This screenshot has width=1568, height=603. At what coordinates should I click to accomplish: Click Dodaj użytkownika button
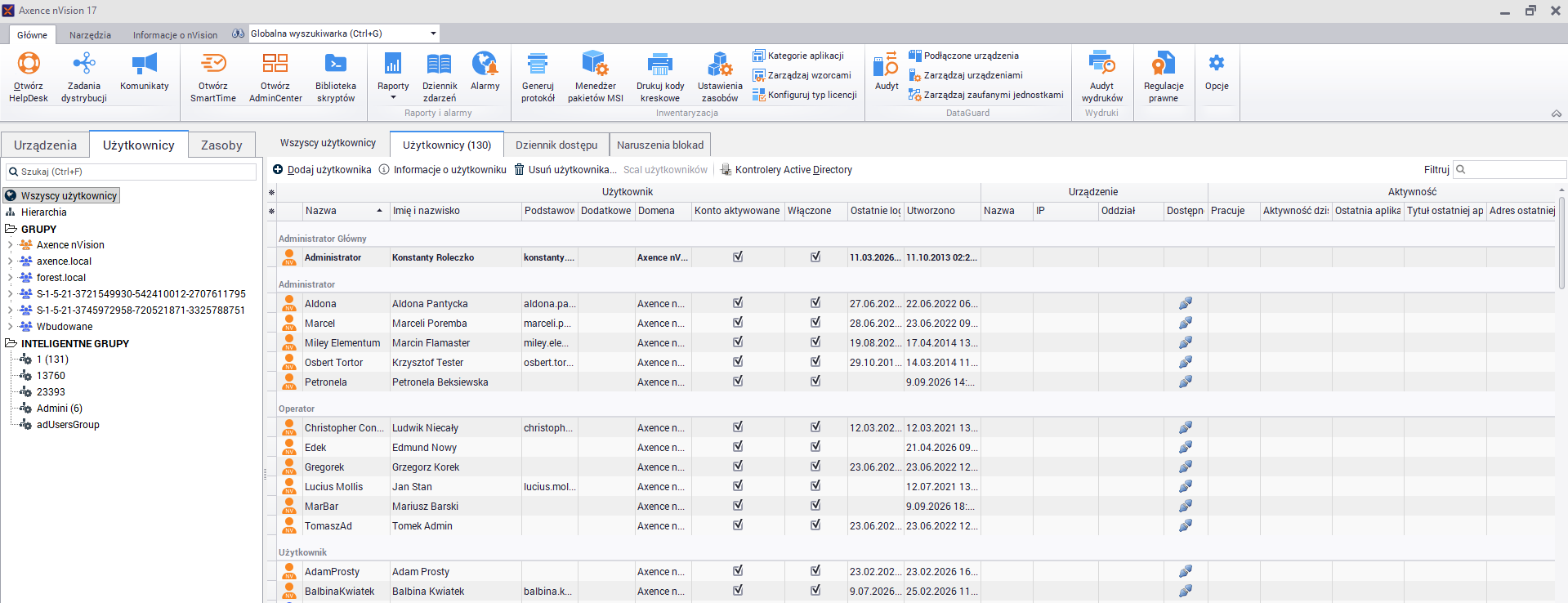[322, 169]
